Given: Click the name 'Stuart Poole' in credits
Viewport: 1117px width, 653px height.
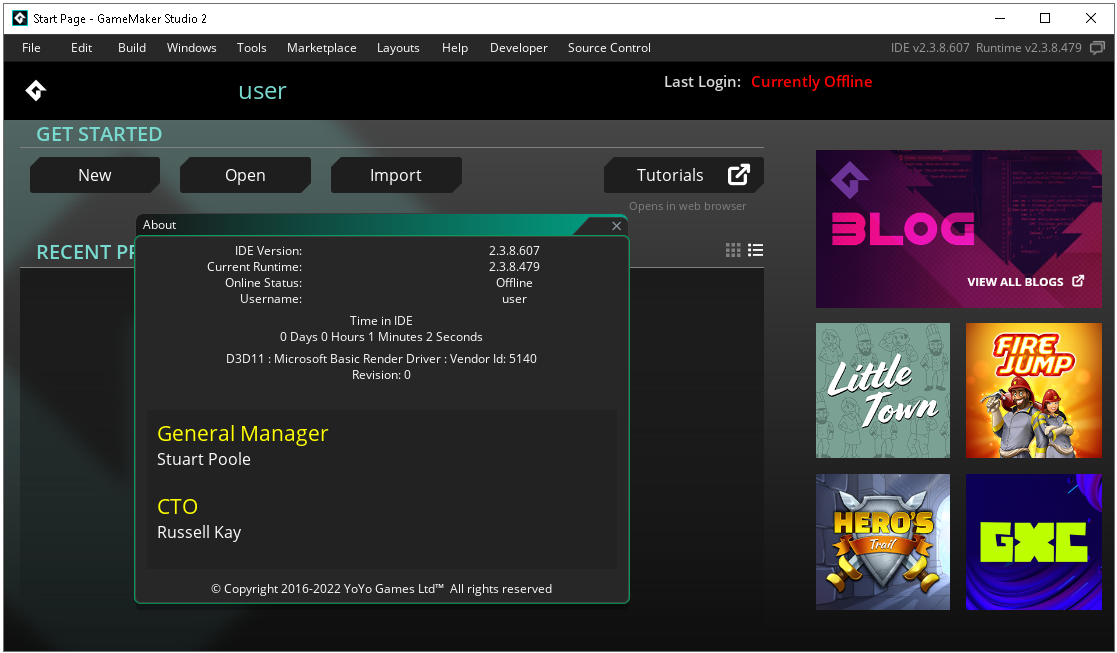Looking at the screenshot, I should (204, 459).
